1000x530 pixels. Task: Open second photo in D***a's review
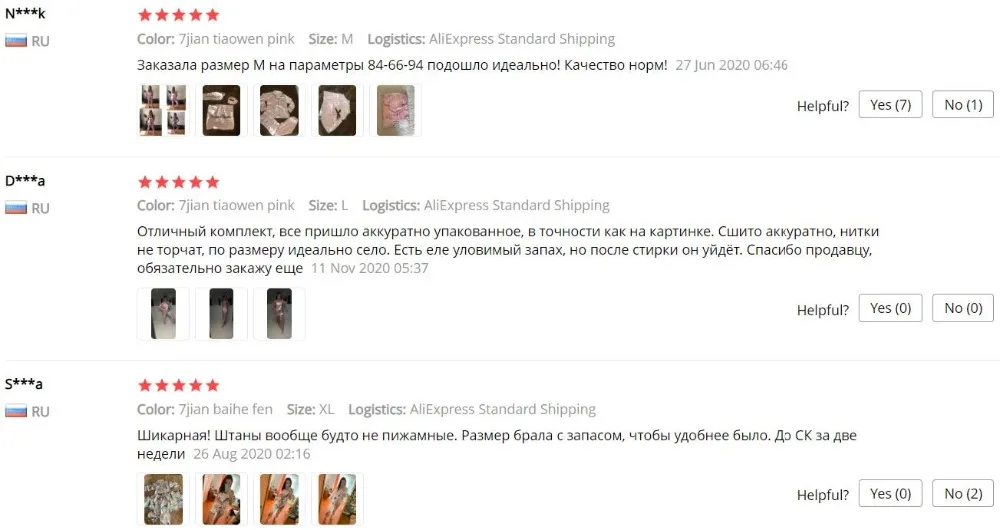221,314
